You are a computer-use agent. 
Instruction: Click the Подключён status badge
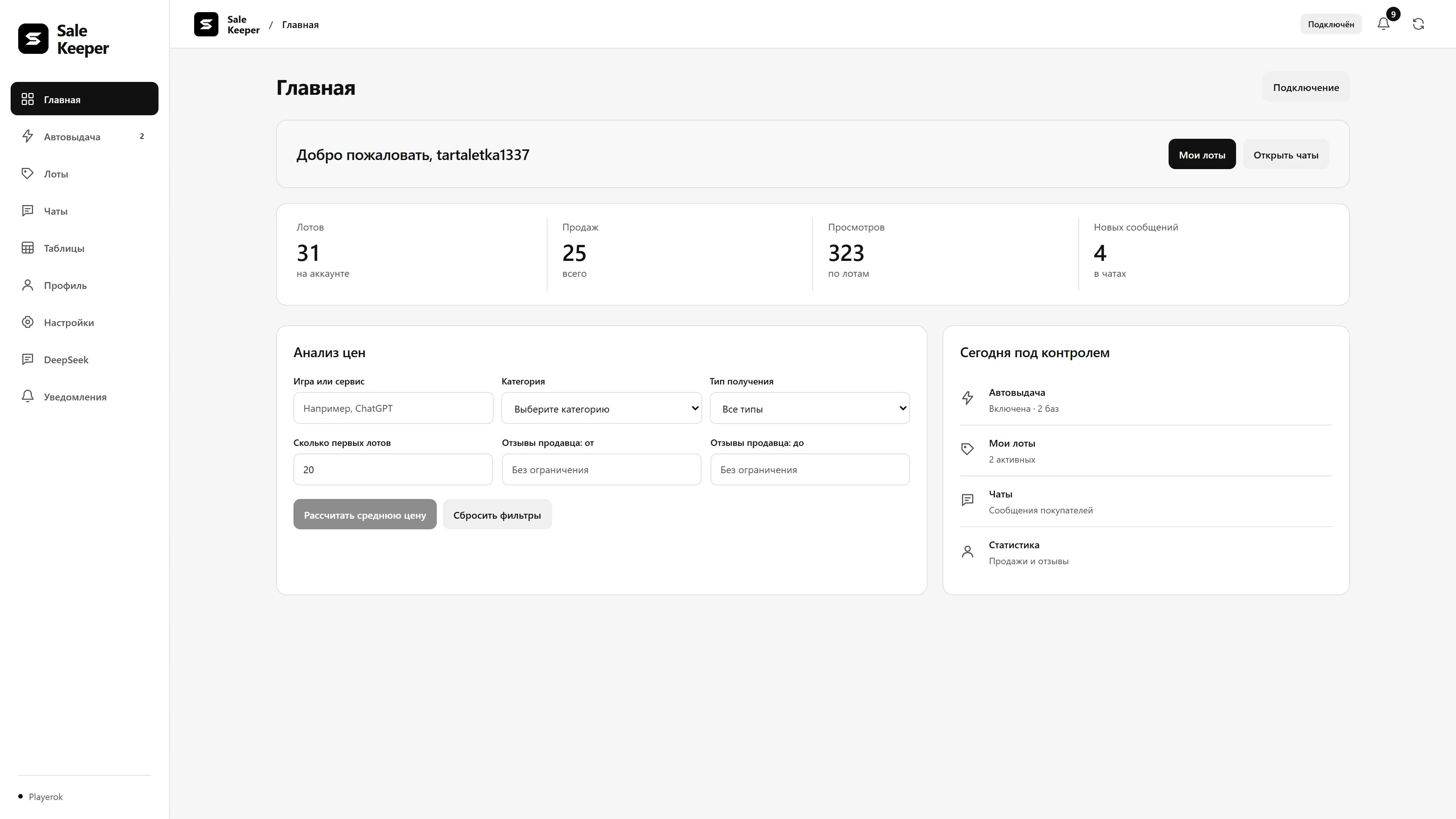1330,24
